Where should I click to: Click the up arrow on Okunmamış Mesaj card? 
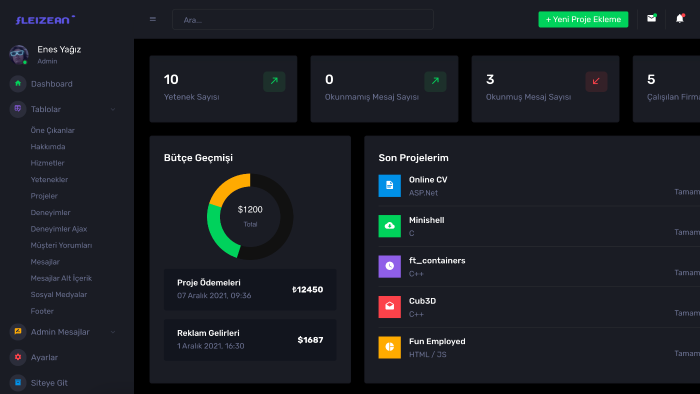(x=435, y=81)
